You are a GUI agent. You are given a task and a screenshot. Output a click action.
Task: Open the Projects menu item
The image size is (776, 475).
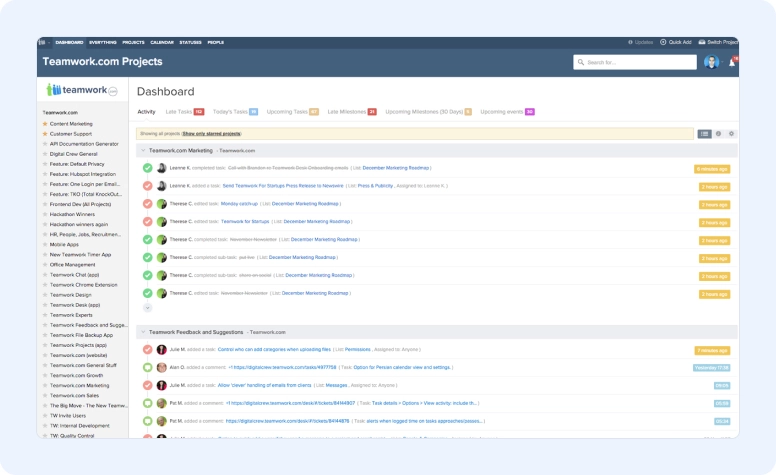click(133, 43)
